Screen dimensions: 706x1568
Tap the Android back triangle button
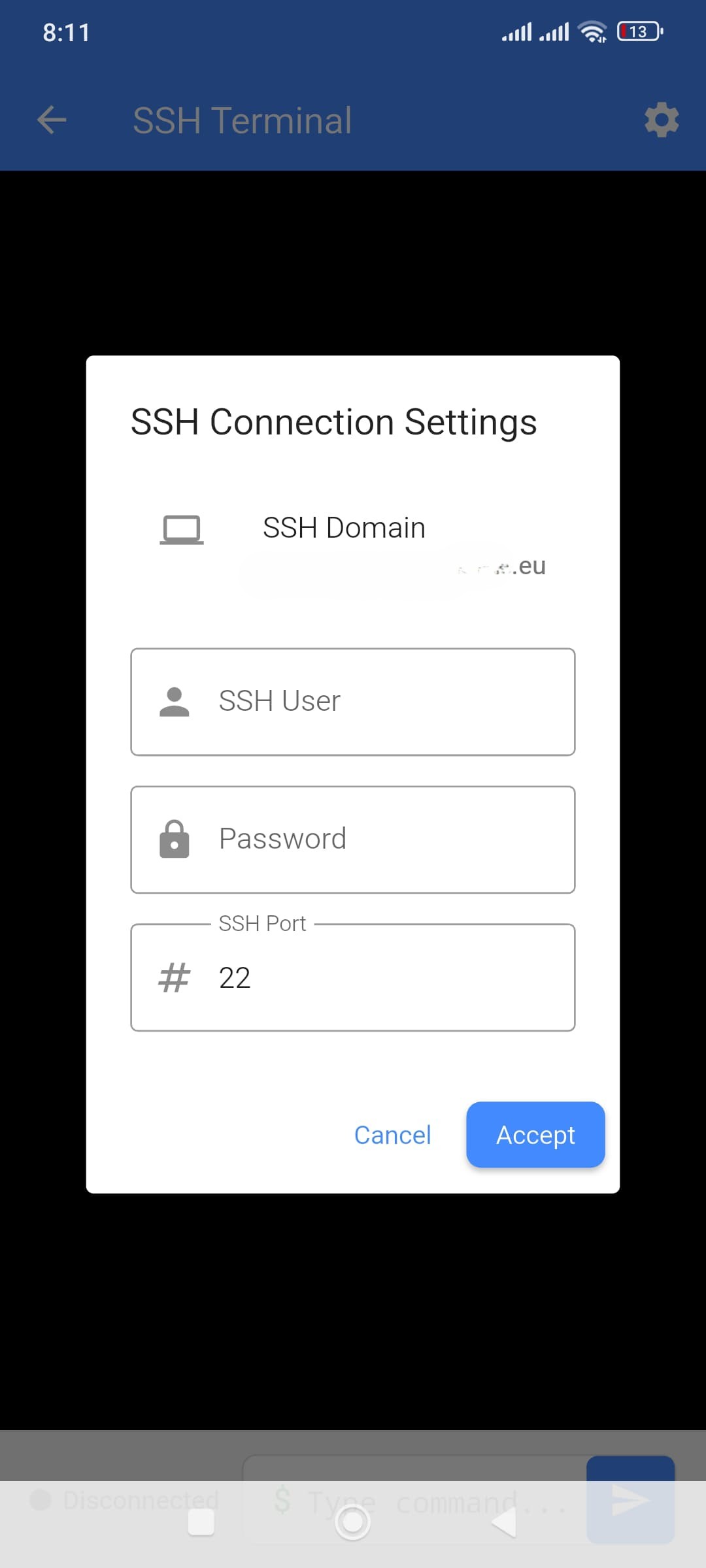click(504, 1523)
